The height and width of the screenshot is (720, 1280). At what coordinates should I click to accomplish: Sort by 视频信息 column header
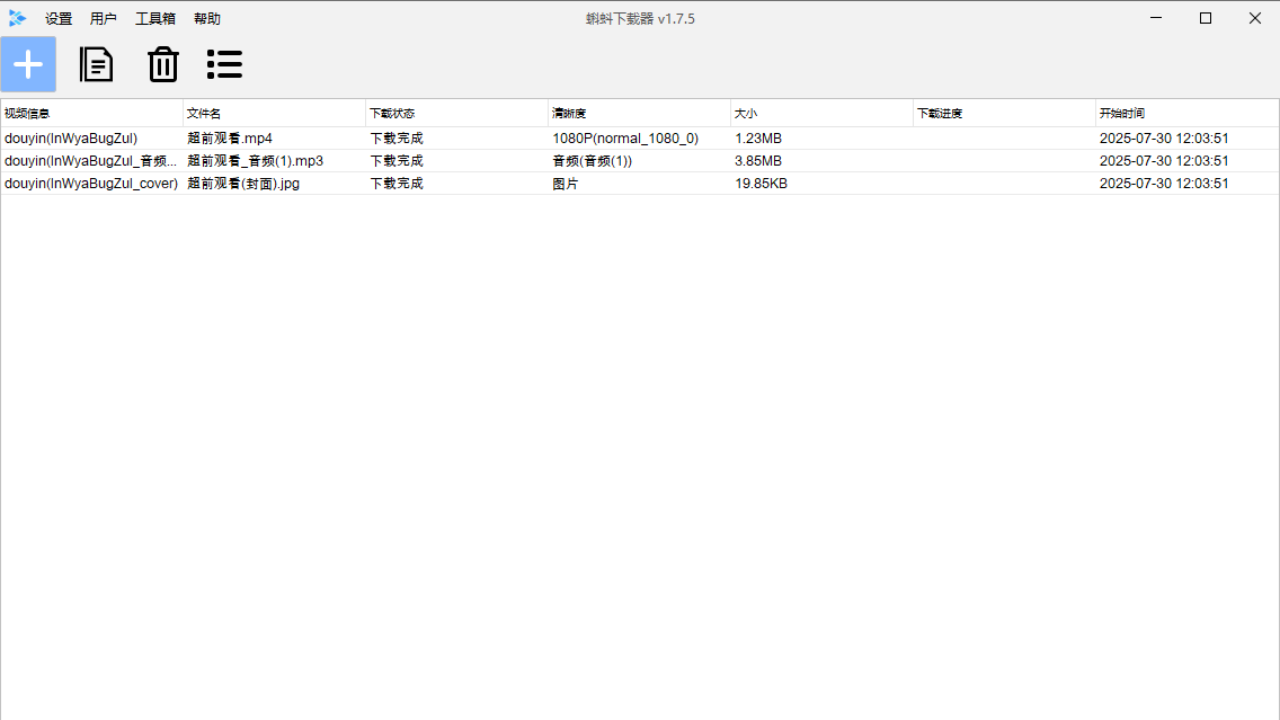pyautogui.click(x=91, y=113)
